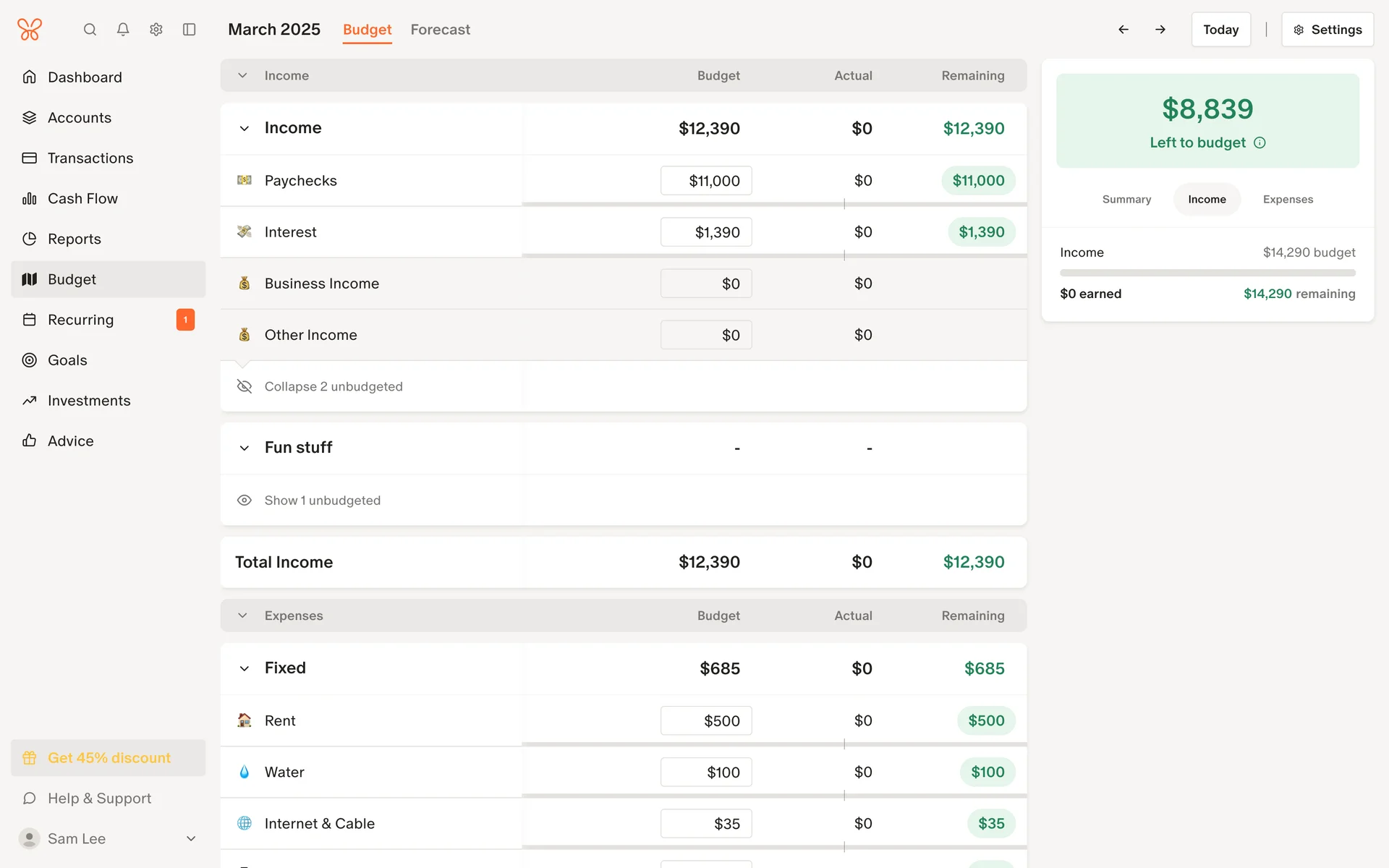Click the gear icon in top bar
The width and height of the screenshot is (1389, 868).
pyautogui.click(x=156, y=30)
